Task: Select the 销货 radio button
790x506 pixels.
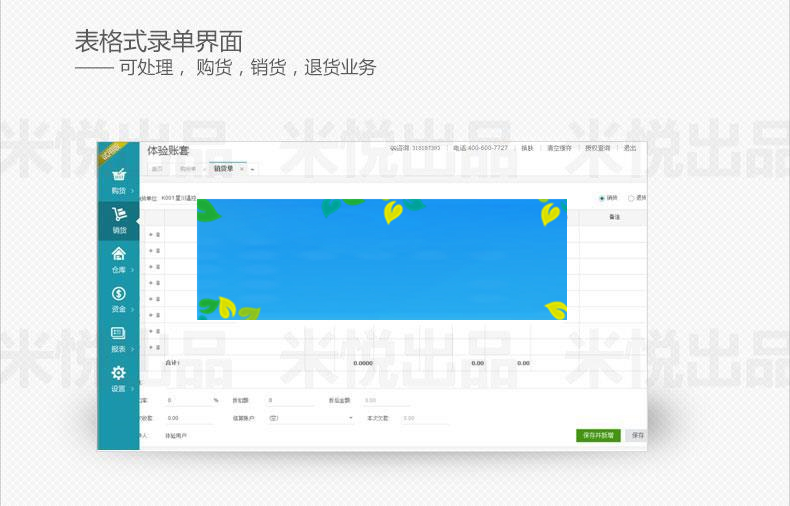Action: pyautogui.click(x=602, y=198)
